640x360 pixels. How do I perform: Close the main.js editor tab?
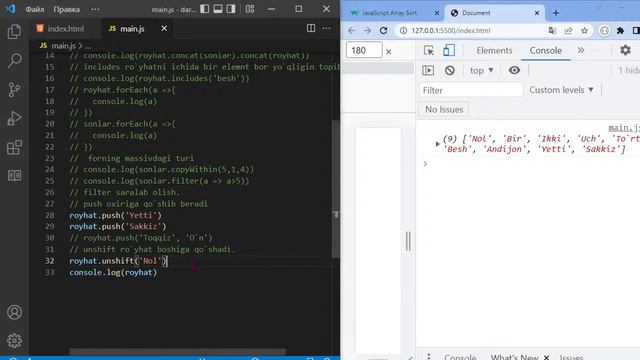point(164,29)
